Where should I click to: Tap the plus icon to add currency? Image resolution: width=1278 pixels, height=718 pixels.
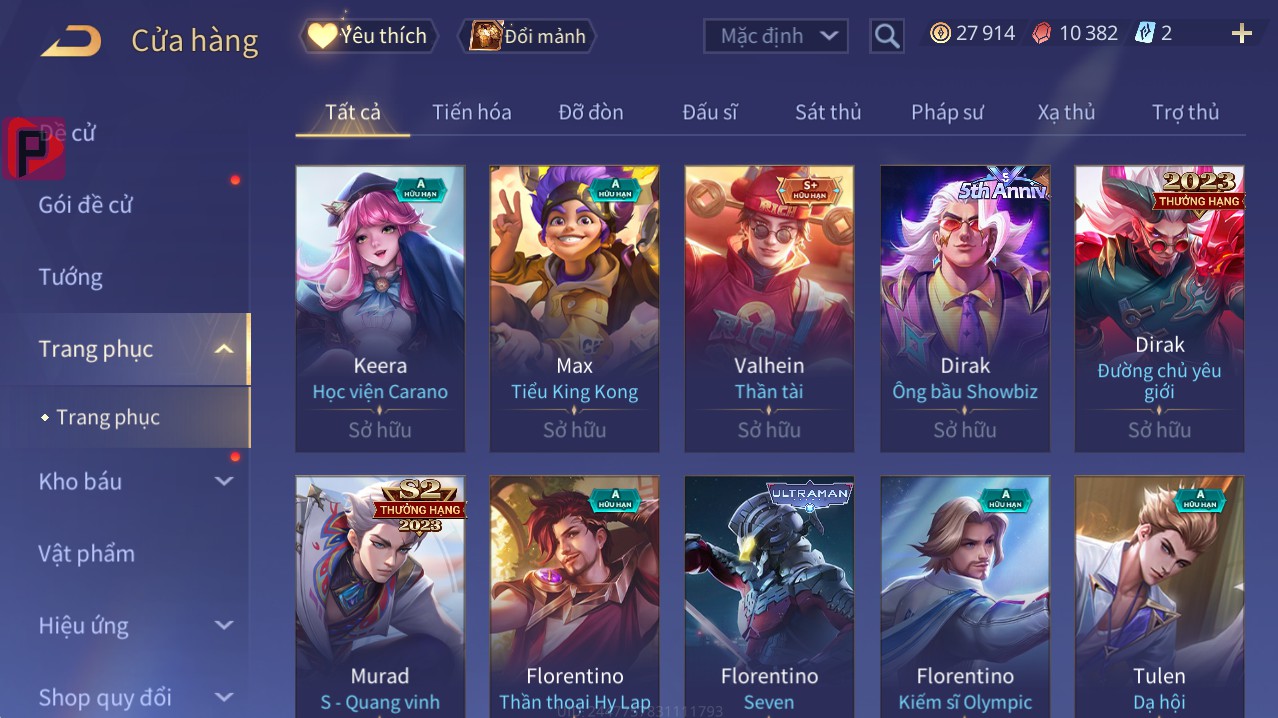(x=1241, y=34)
